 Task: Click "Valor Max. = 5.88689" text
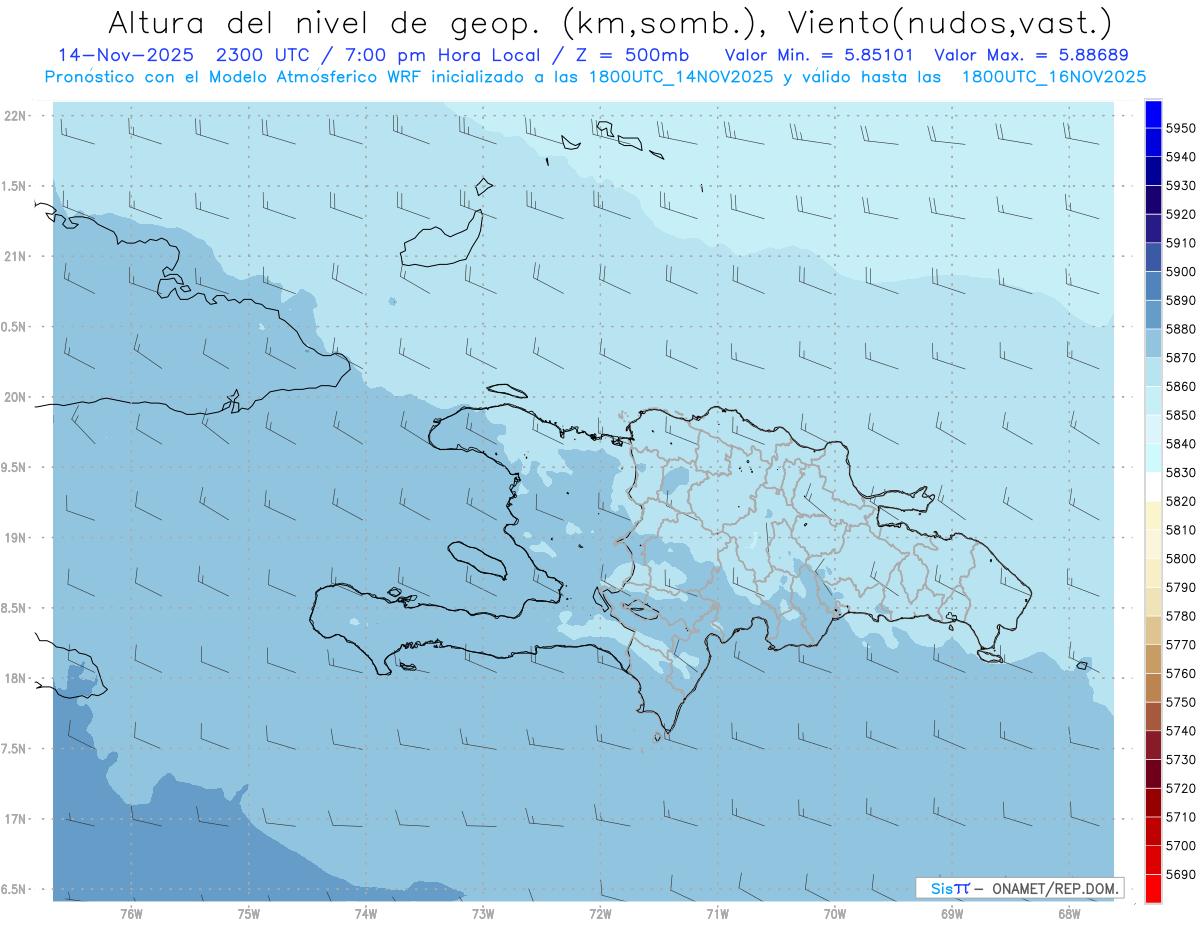[1031, 55]
